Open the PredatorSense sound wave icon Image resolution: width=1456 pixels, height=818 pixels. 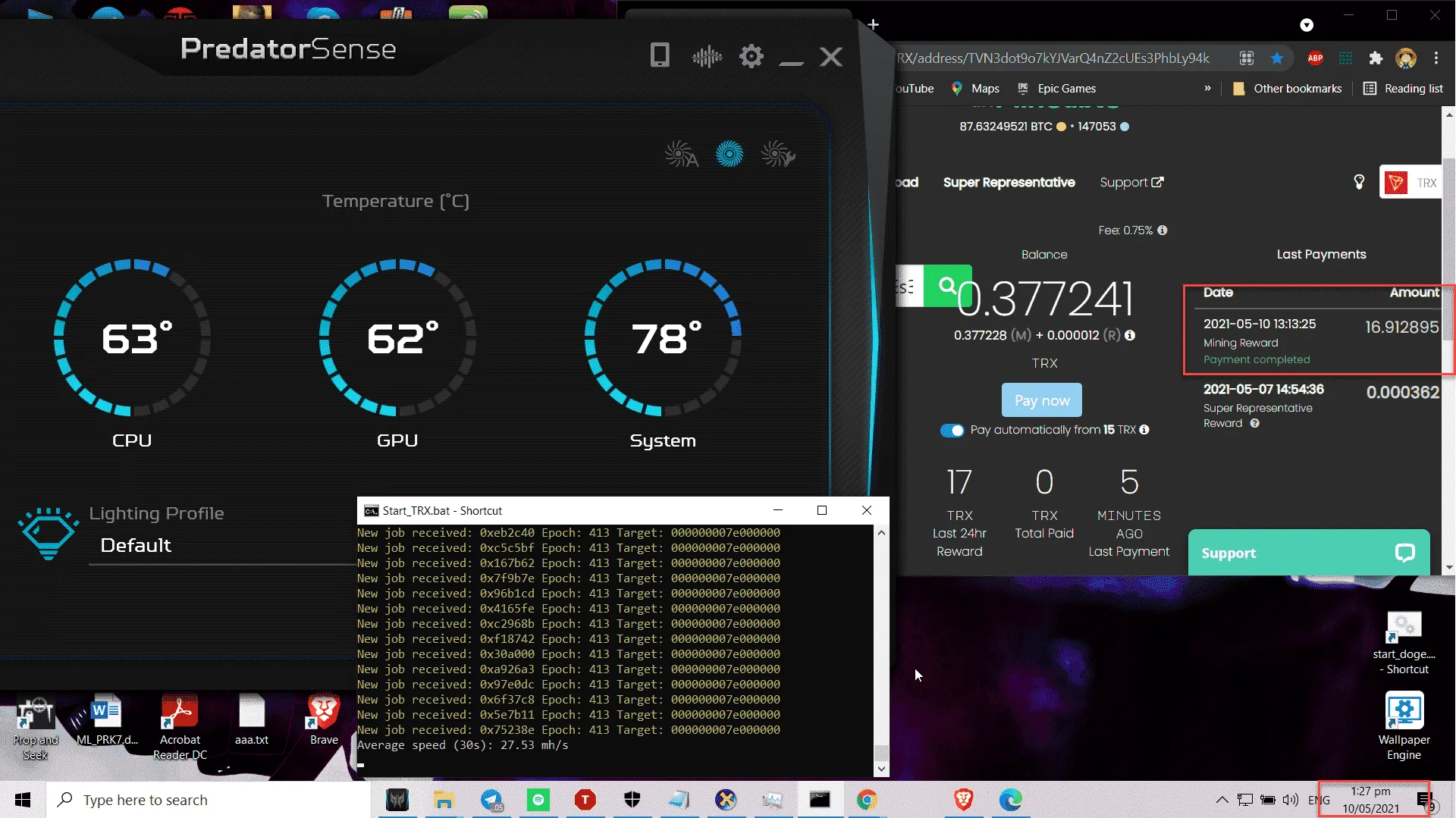707,56
